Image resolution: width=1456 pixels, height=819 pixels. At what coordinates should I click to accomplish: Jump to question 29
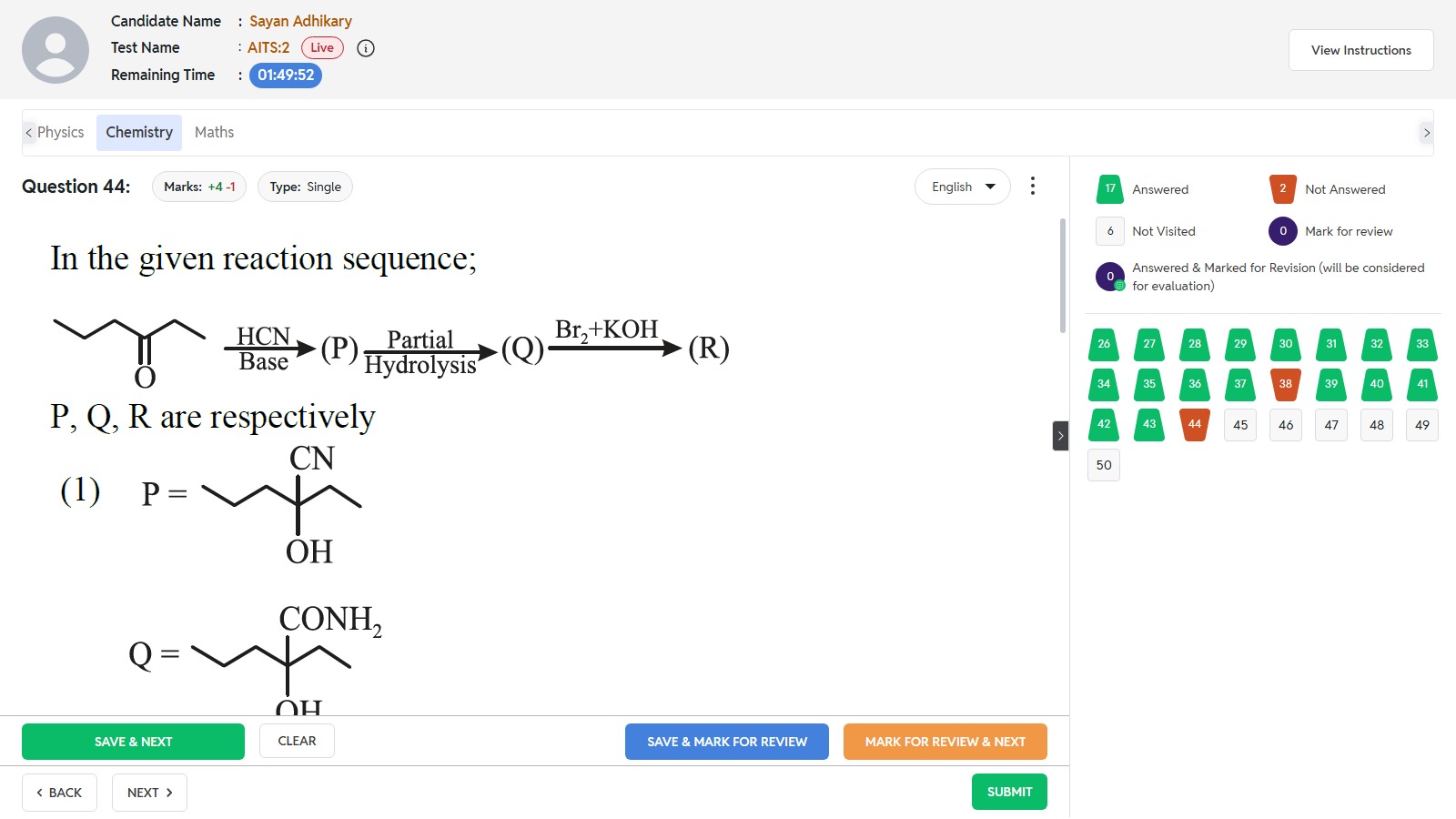[1240, 344]
